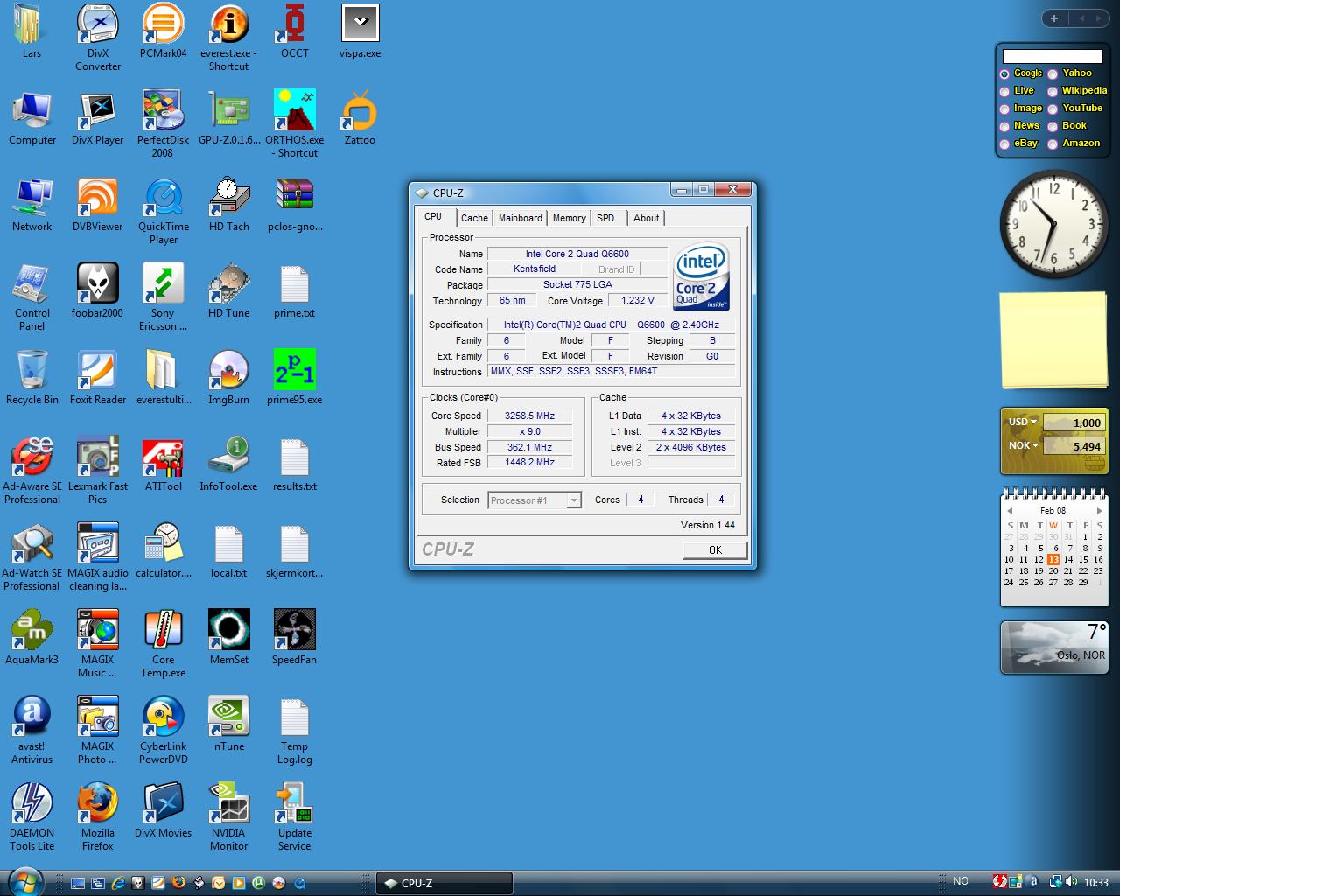Open the Core Temp.exe icon

point(163,631)
